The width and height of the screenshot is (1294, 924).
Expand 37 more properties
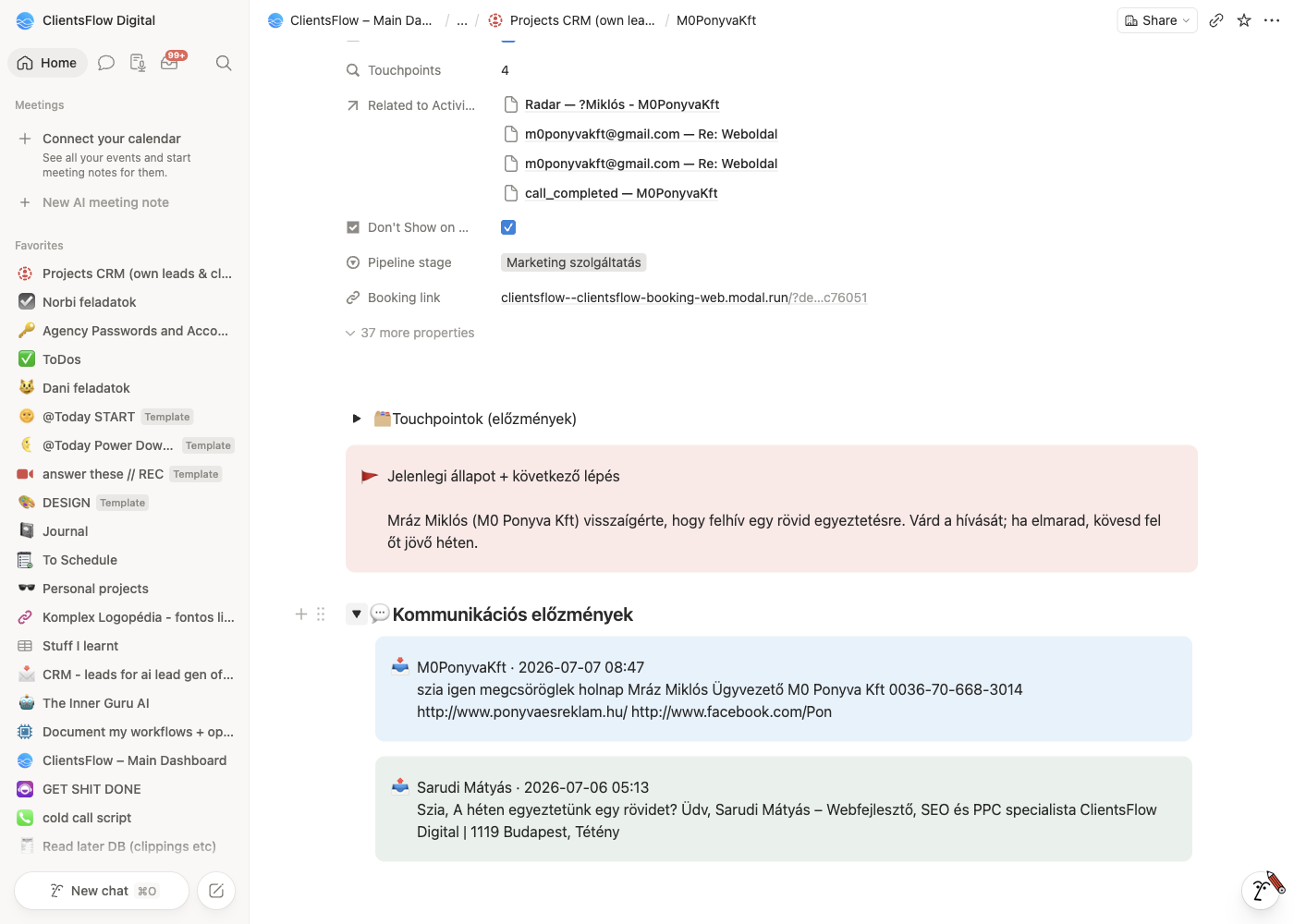click(410, 333)
